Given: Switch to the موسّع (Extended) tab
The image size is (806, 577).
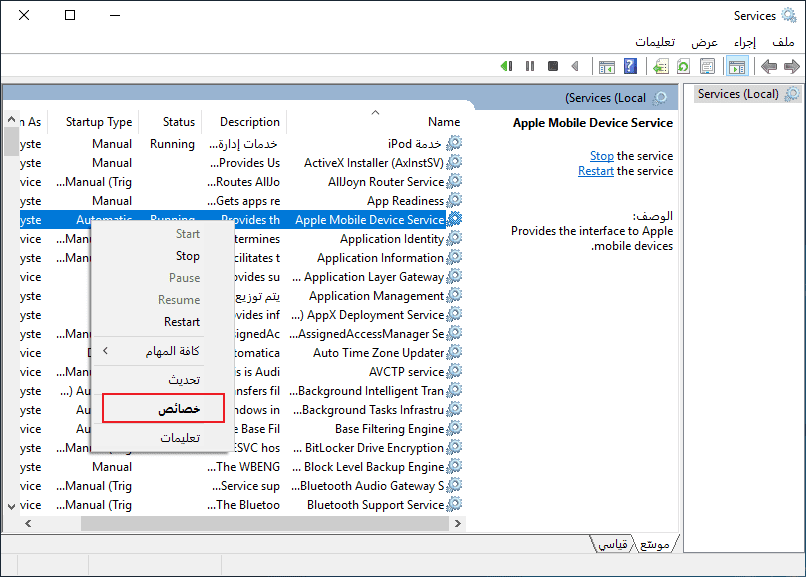Looking at the screenshot, I should coord(654,545).
